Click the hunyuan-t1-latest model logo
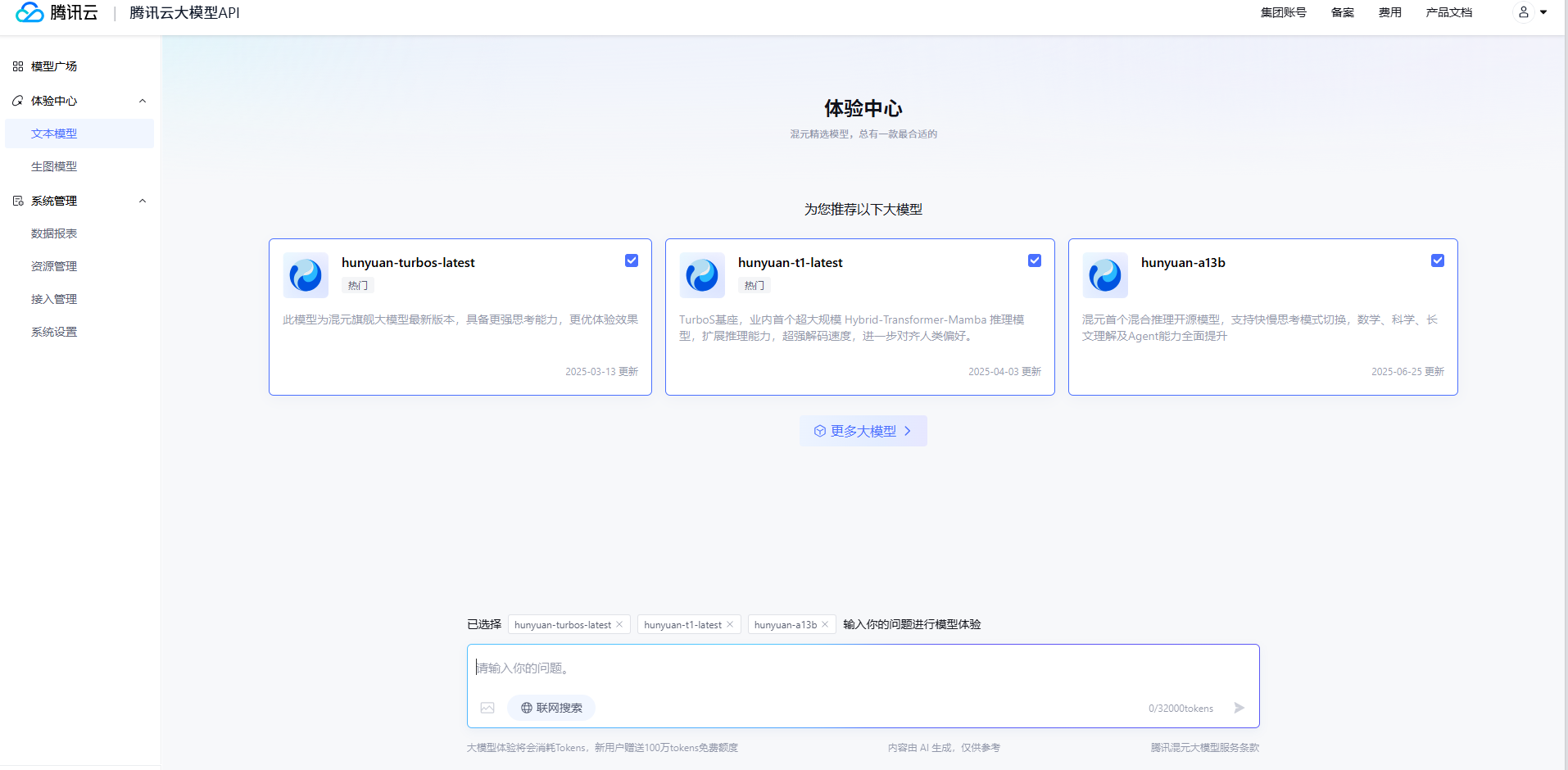 (702, 275)
